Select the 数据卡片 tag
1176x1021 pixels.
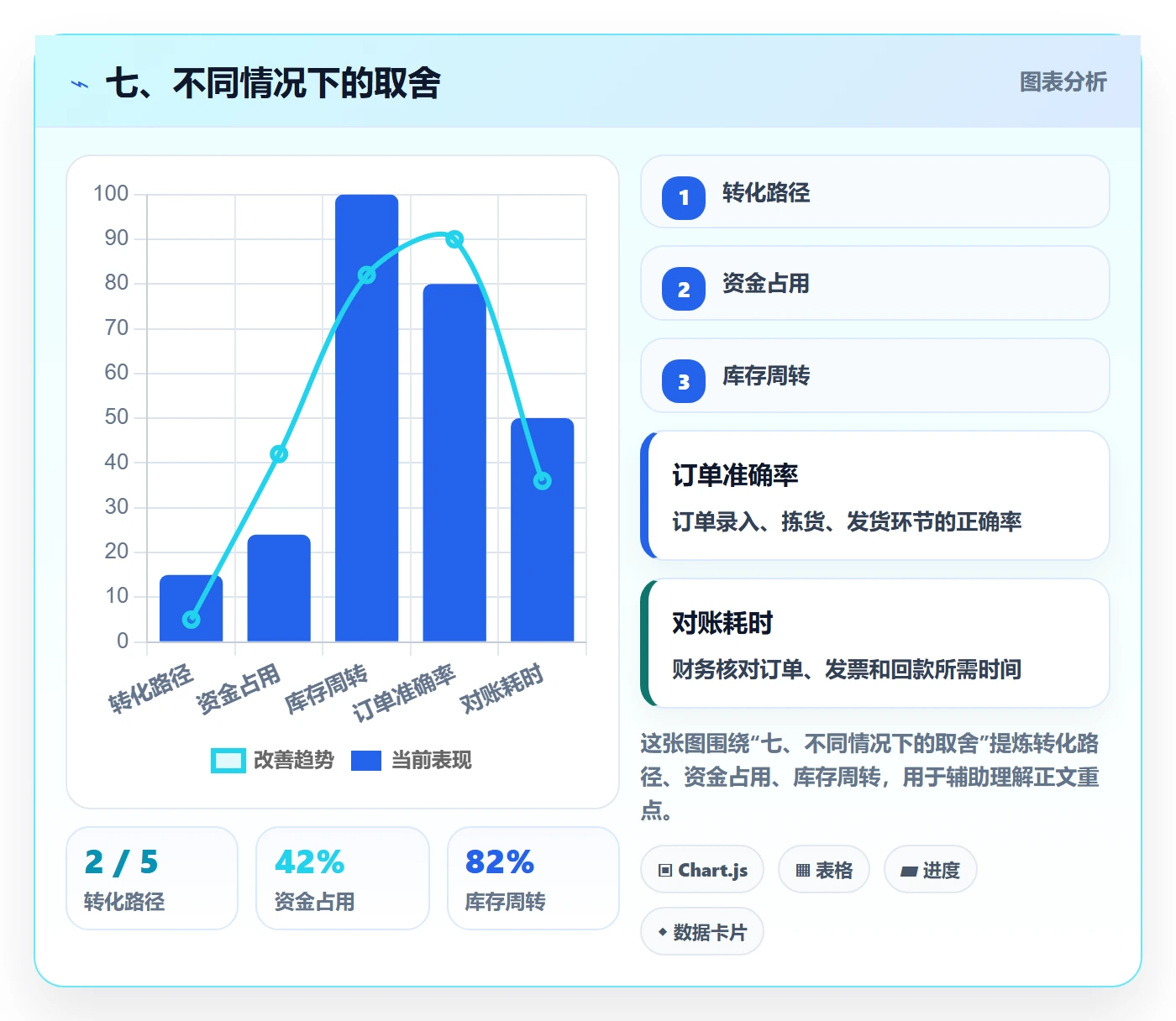click(702, 932)
